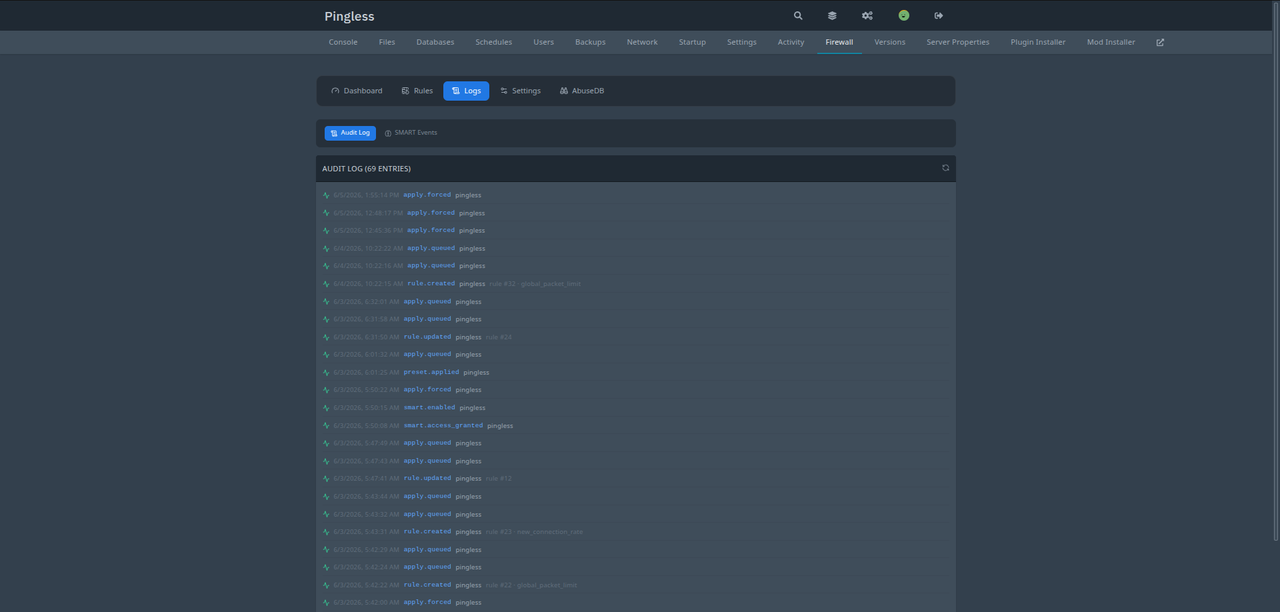Viewport: 1280px width, 612px height.
Task: Click apply.queued entry at 10:22:22 AM
Action: pyautogui.click(x=431, y=248)
